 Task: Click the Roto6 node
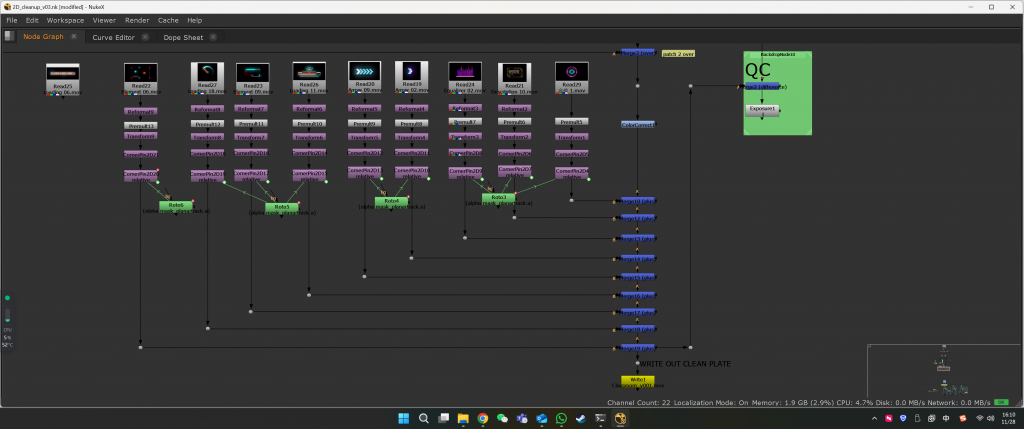[176, 205]
